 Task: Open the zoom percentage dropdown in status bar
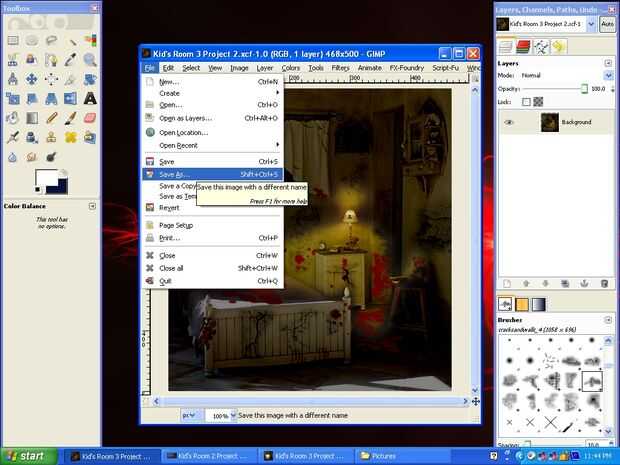(x=233, y=416)
